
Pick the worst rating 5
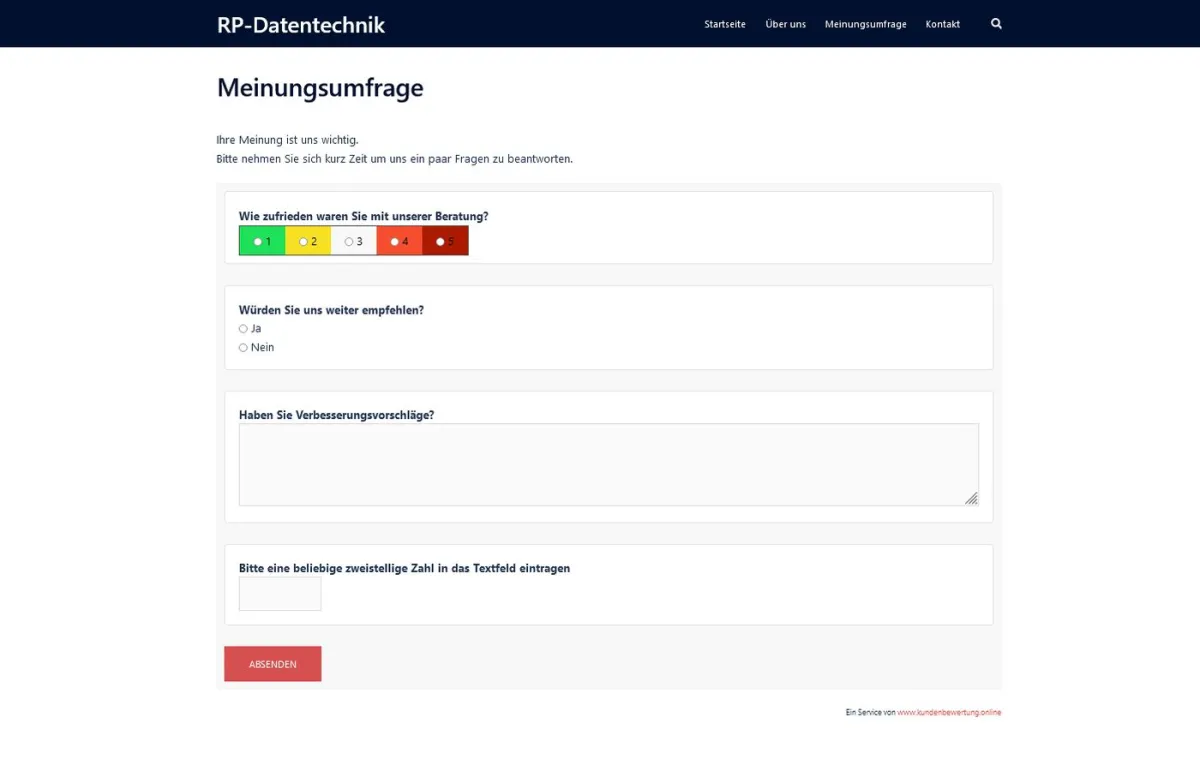pyautogui.click(x=441, y=240)
